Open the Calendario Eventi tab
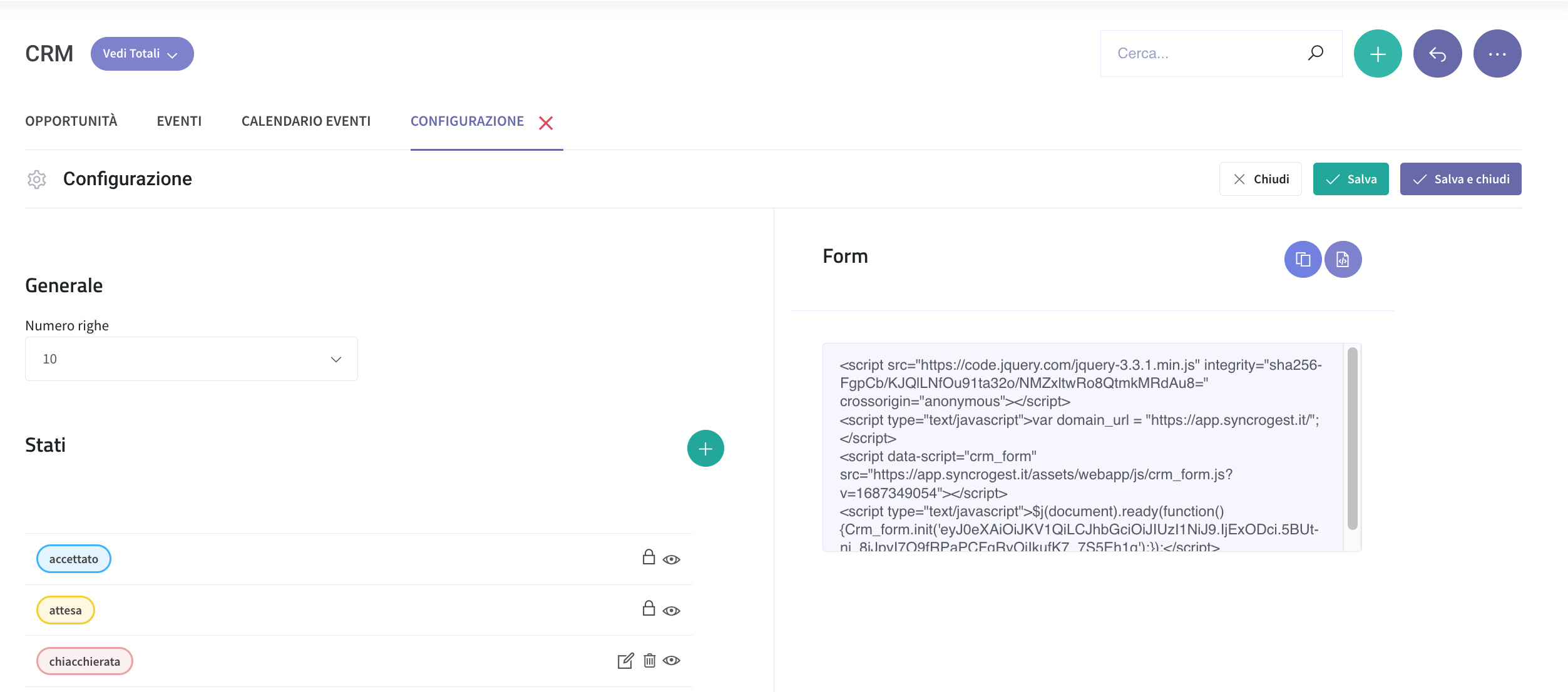 pos(306,121)
